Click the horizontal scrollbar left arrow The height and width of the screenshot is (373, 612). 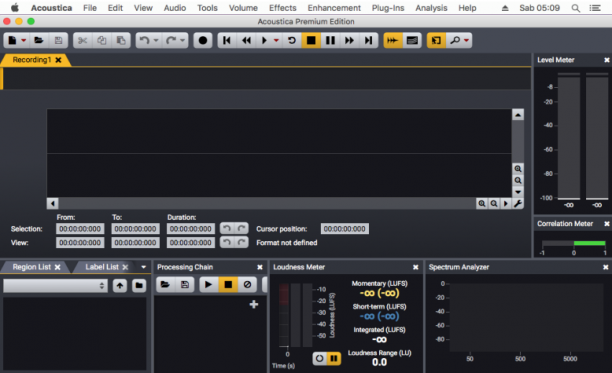(53, 203)
